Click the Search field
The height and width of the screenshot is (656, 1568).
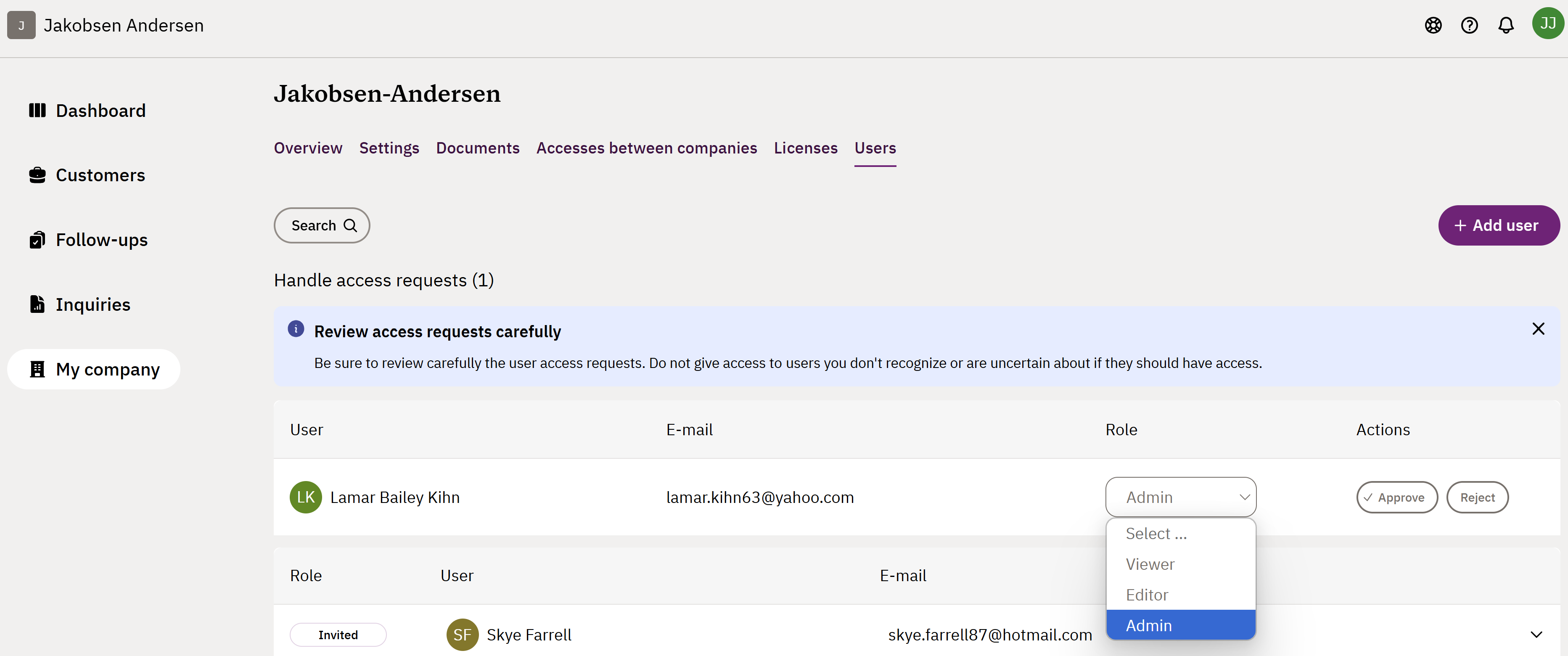tap(322, 226)
